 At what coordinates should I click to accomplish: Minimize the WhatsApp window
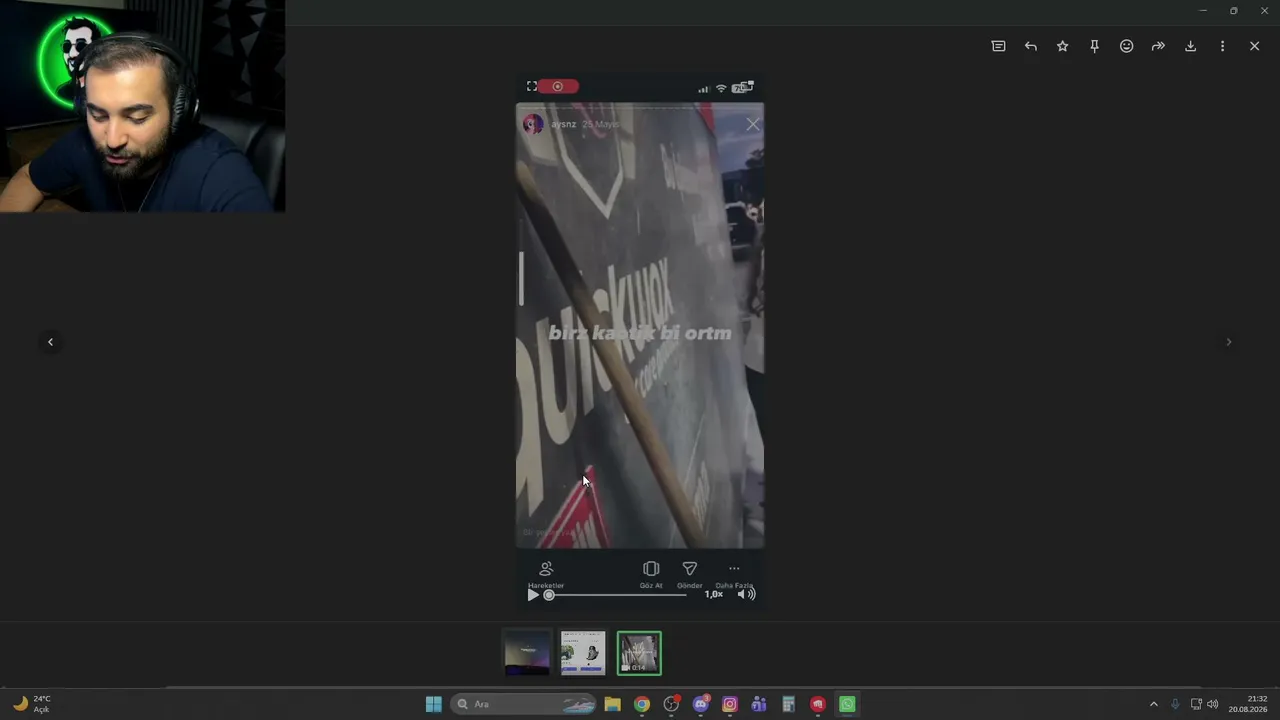(x=1203, y=11)
